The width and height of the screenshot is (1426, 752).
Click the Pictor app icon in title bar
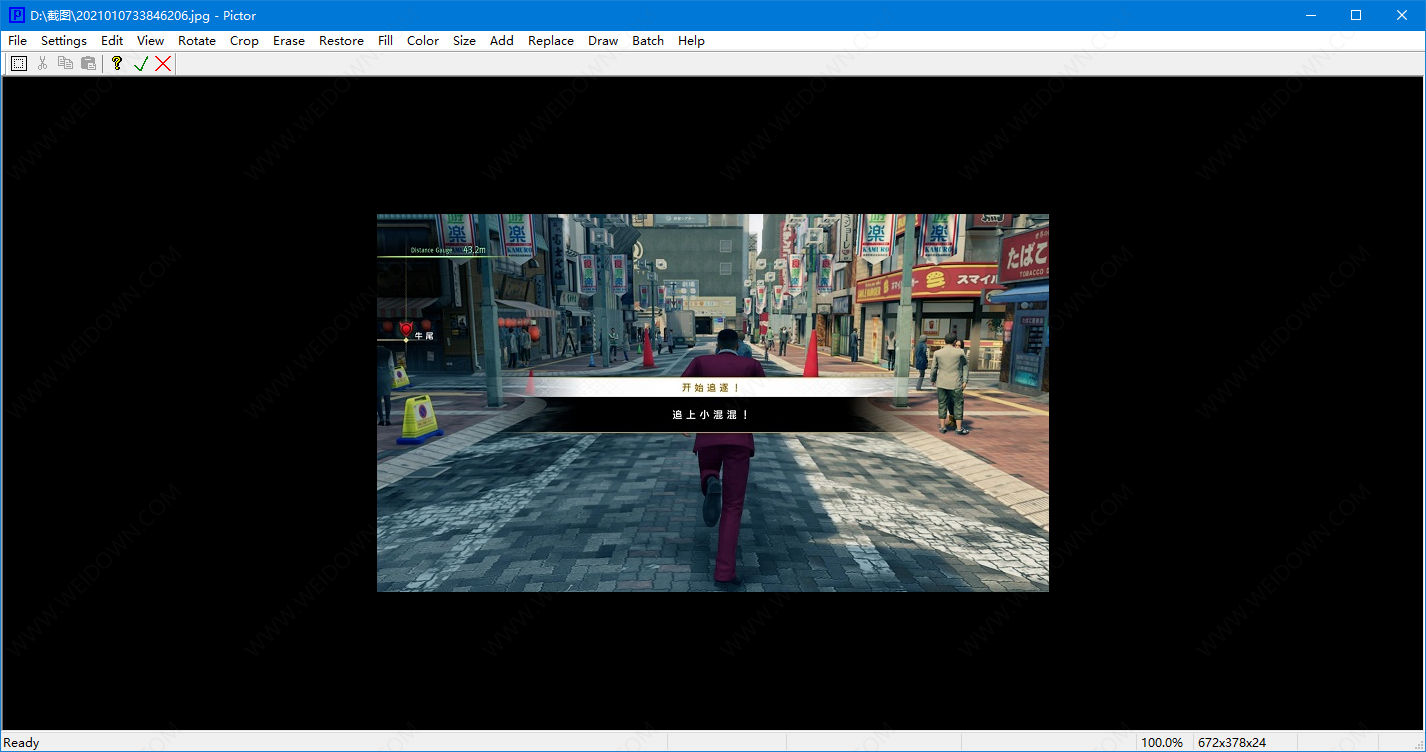[x=16, y=15]
